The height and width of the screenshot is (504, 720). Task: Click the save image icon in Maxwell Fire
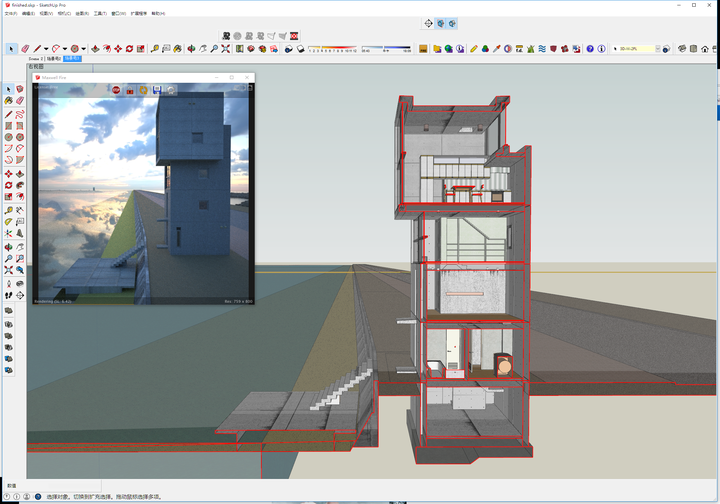pos(157,90)
